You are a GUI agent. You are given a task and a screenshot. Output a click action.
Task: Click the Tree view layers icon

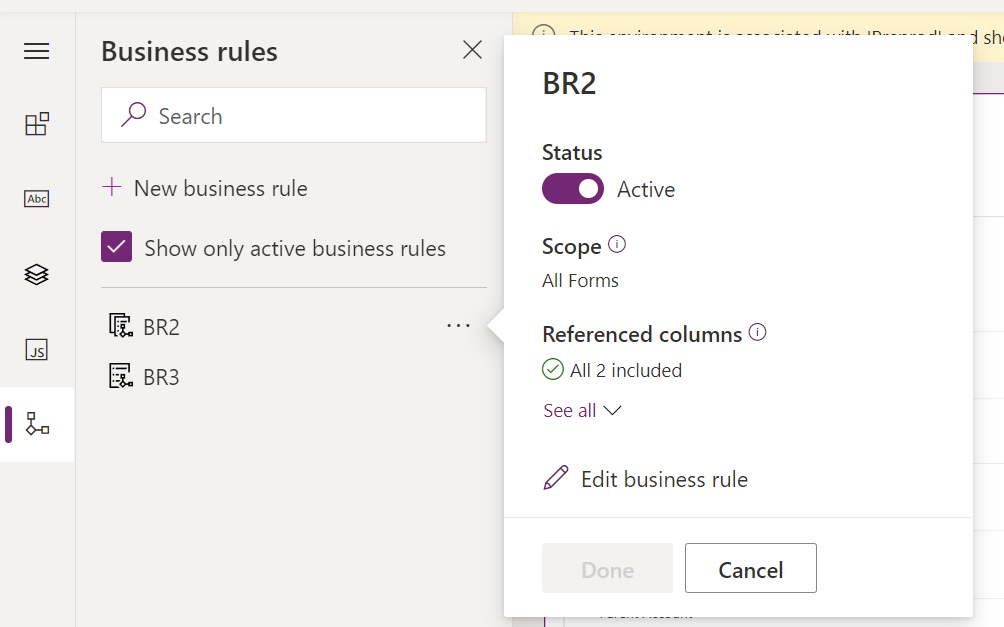[x=36, y=274]
